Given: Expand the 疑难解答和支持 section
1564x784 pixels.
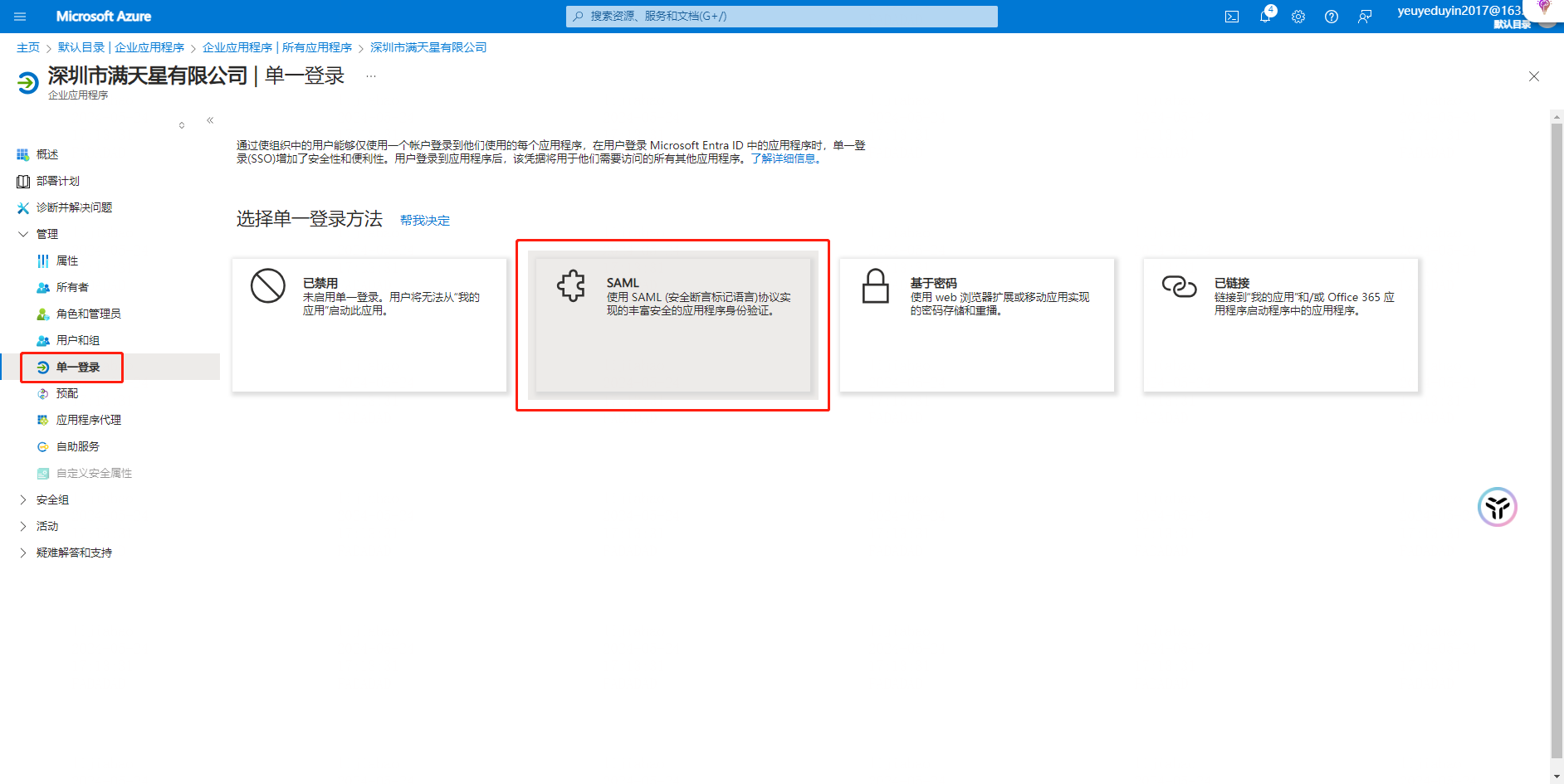Looking at the screenshot, I should 23,553.
